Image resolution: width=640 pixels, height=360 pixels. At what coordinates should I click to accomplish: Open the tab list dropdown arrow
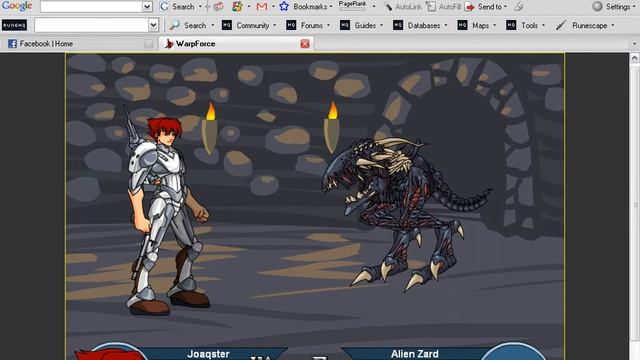point(634,44)
